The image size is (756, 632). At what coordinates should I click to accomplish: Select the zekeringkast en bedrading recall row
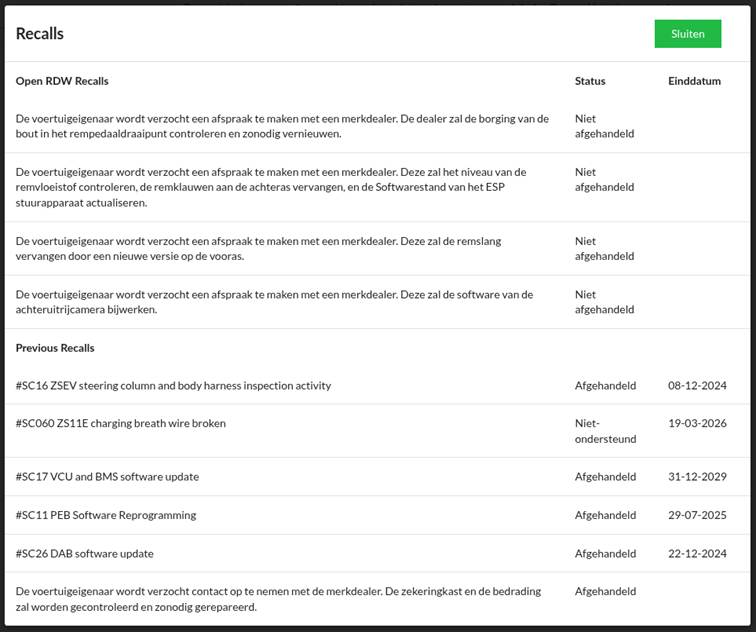[x=378, y=599]
